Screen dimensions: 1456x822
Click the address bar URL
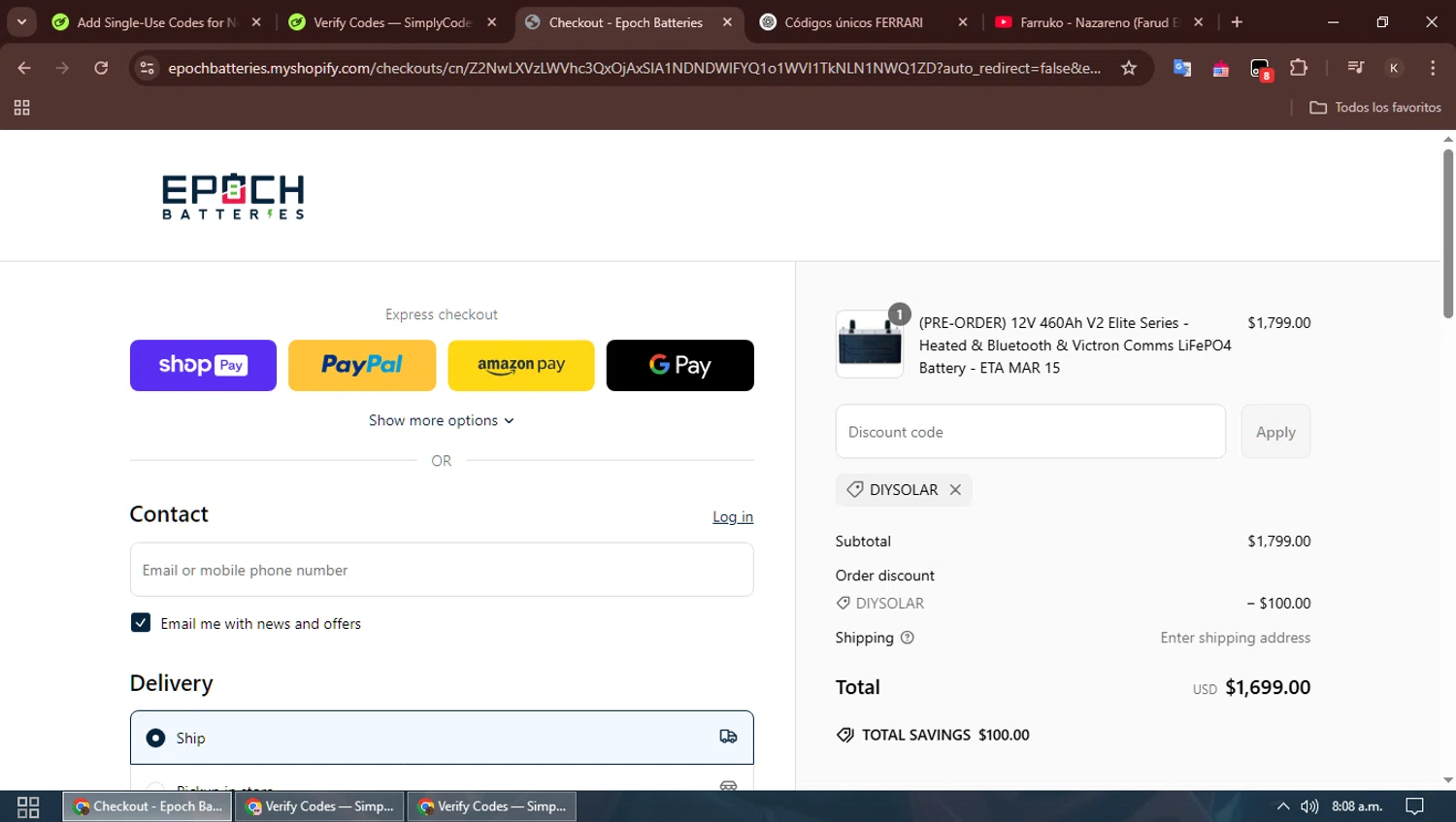[634, 68]
